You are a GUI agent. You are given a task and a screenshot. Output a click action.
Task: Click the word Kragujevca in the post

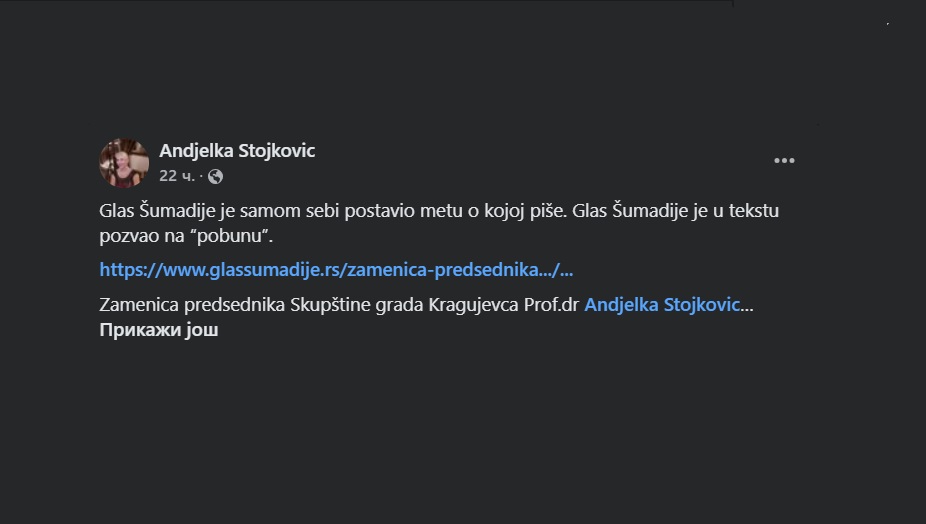(473, 305)
